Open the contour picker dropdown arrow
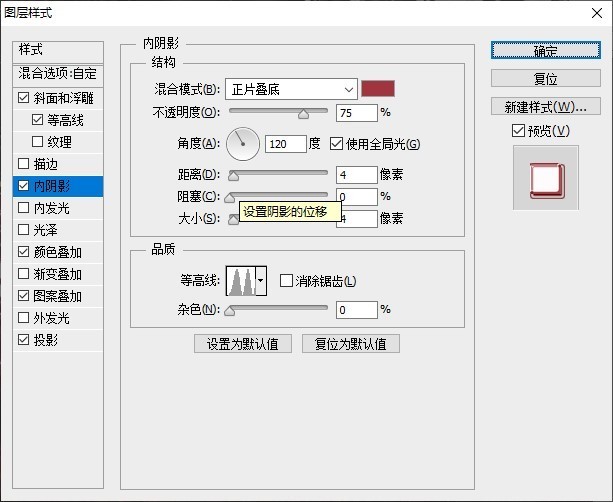The image size is (613, 502). pos(261,282)
